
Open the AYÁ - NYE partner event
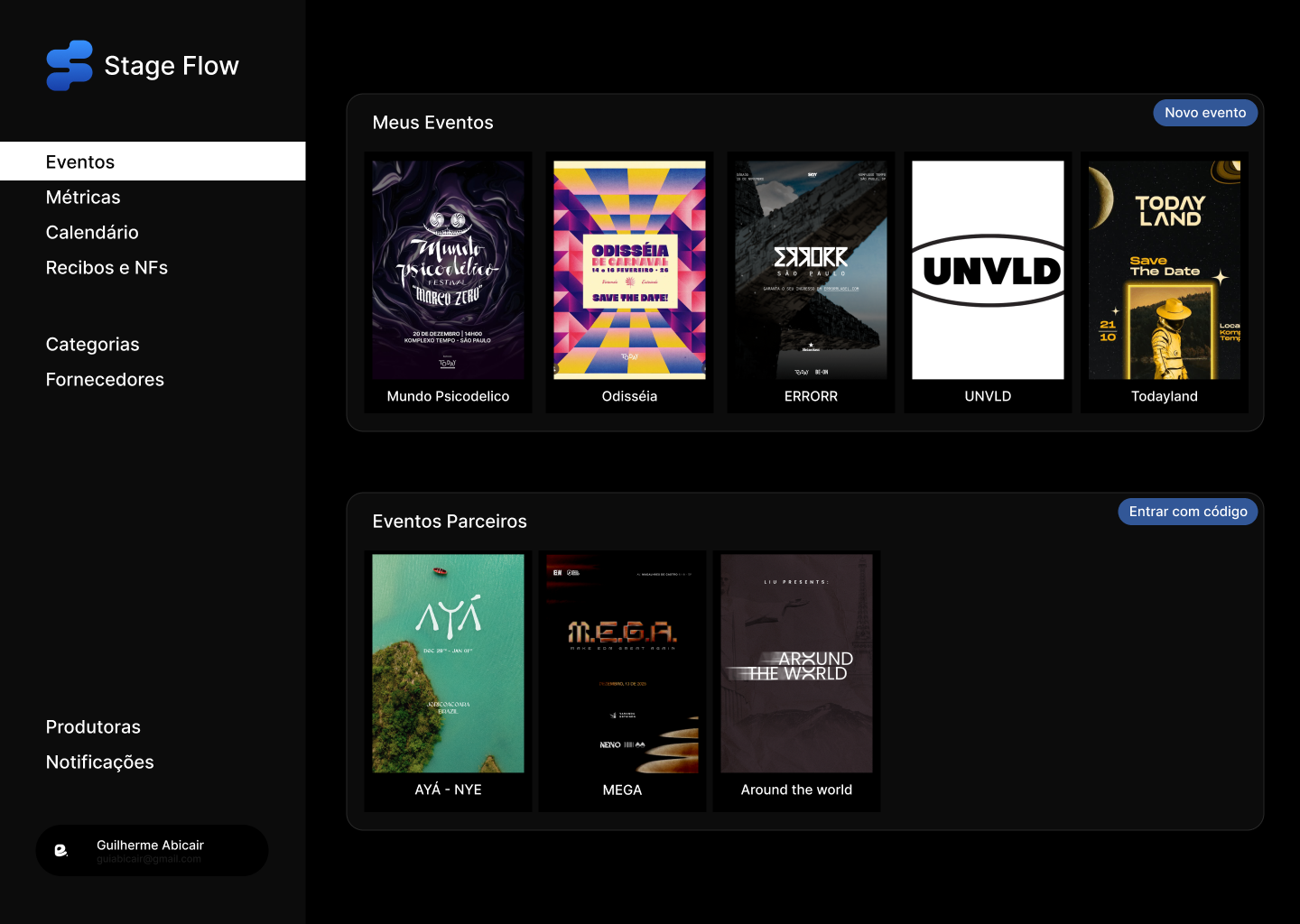(x=448, y=681)
